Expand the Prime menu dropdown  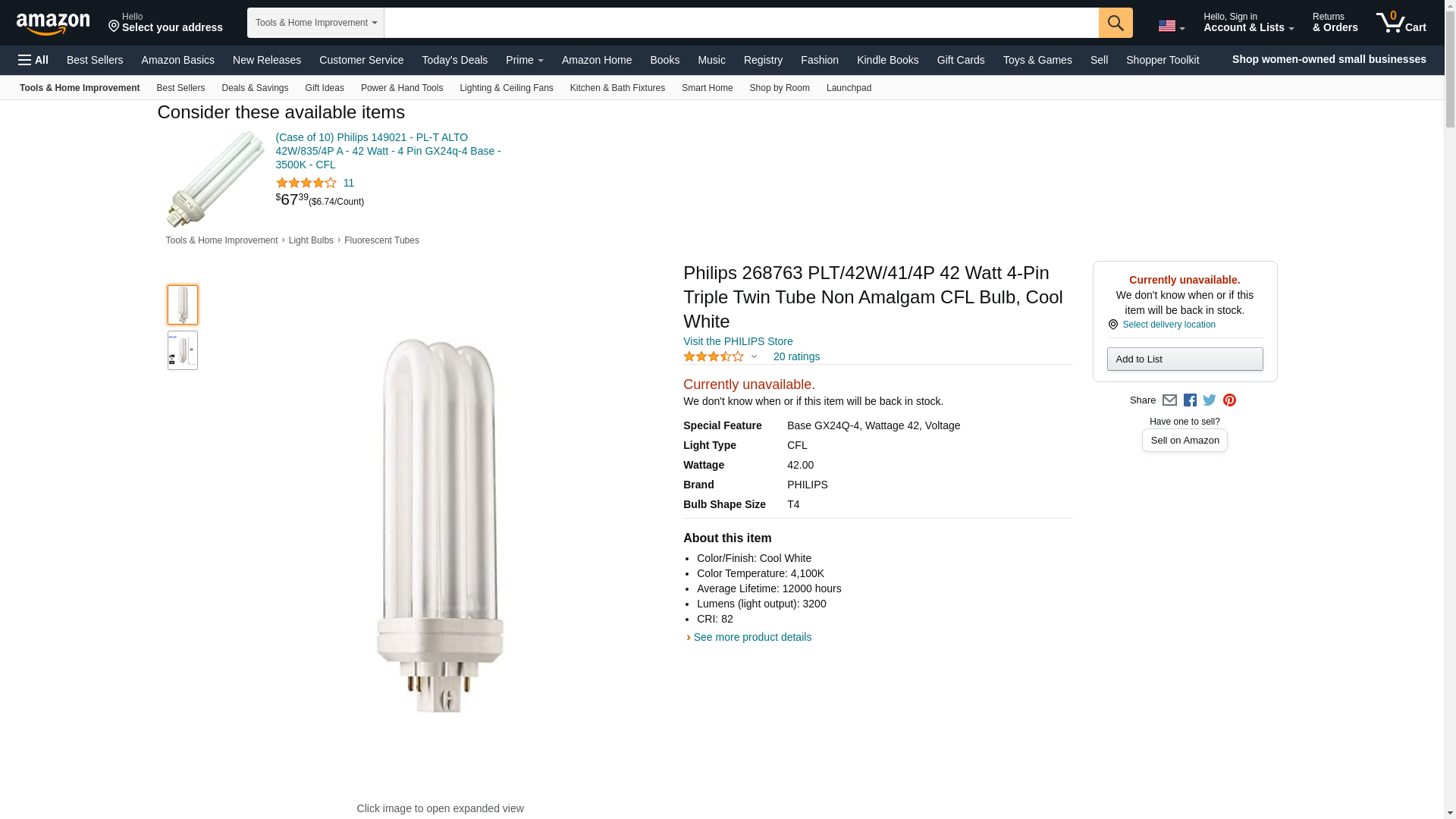(524, 60)
